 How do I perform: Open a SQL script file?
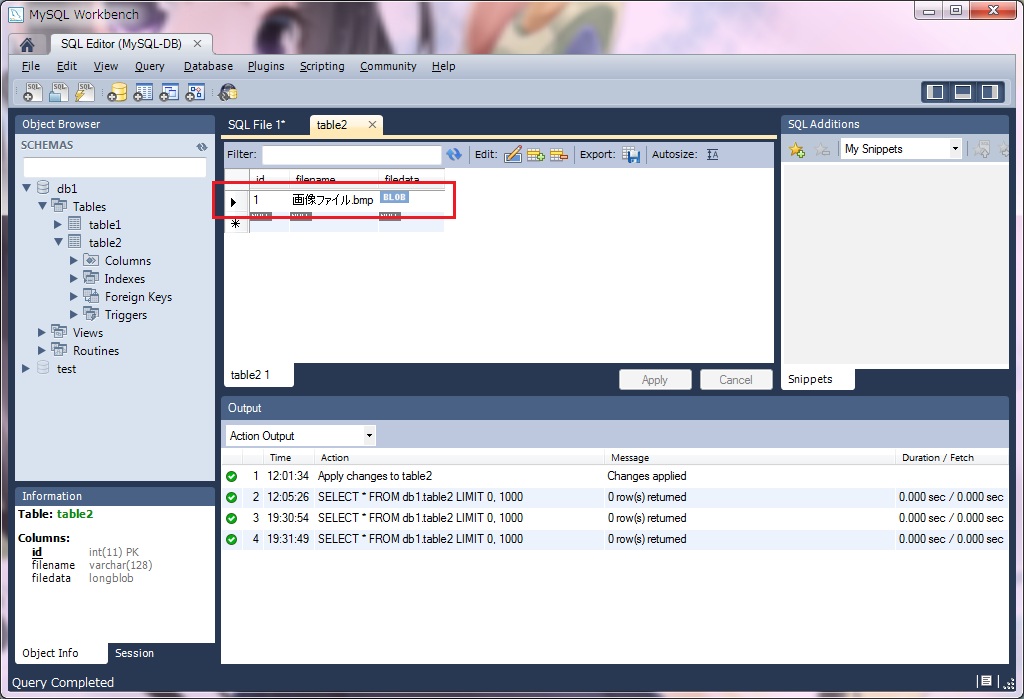[x=59, y=92]
